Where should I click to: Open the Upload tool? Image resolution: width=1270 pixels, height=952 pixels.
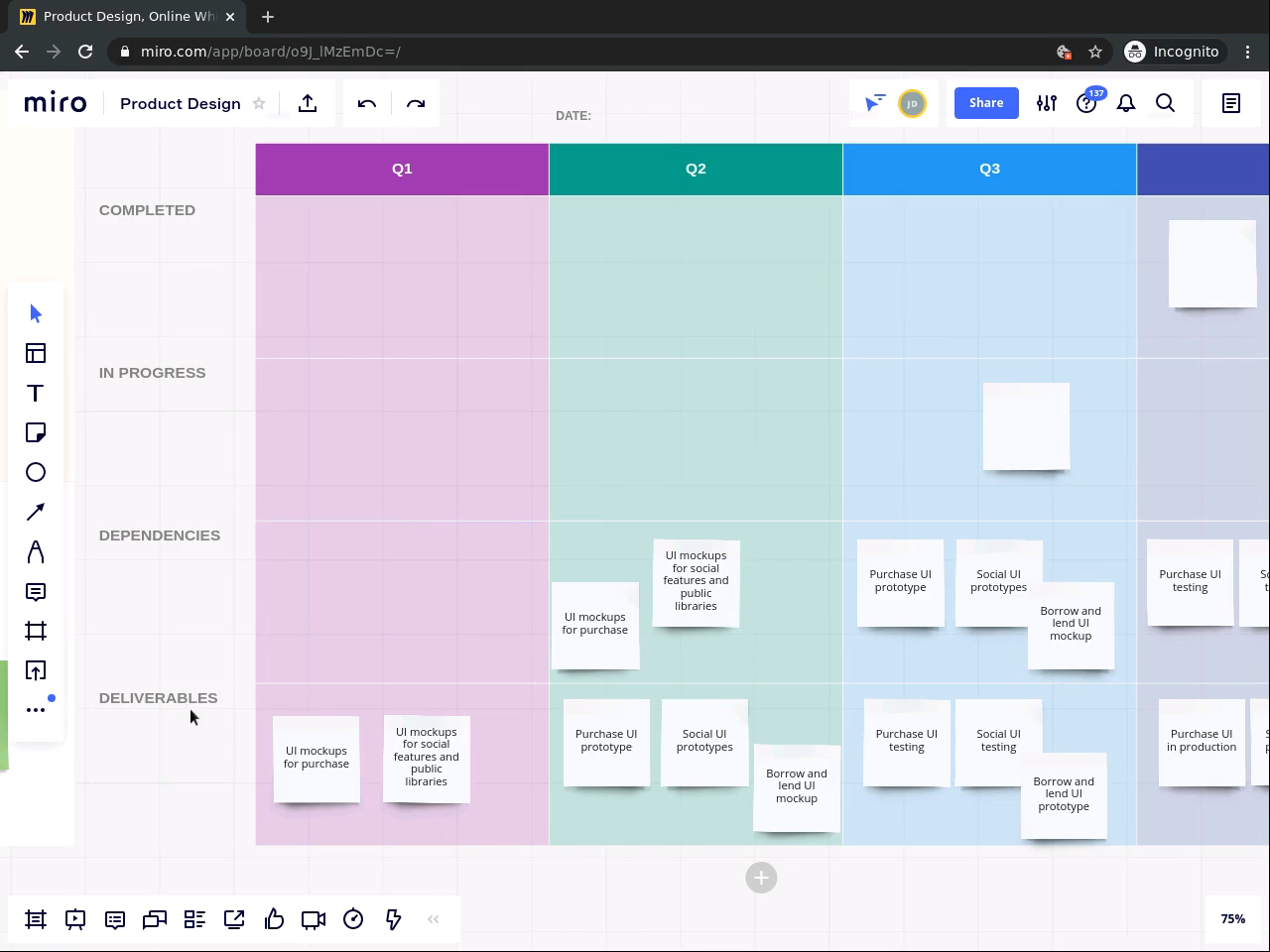coord(36,671)
